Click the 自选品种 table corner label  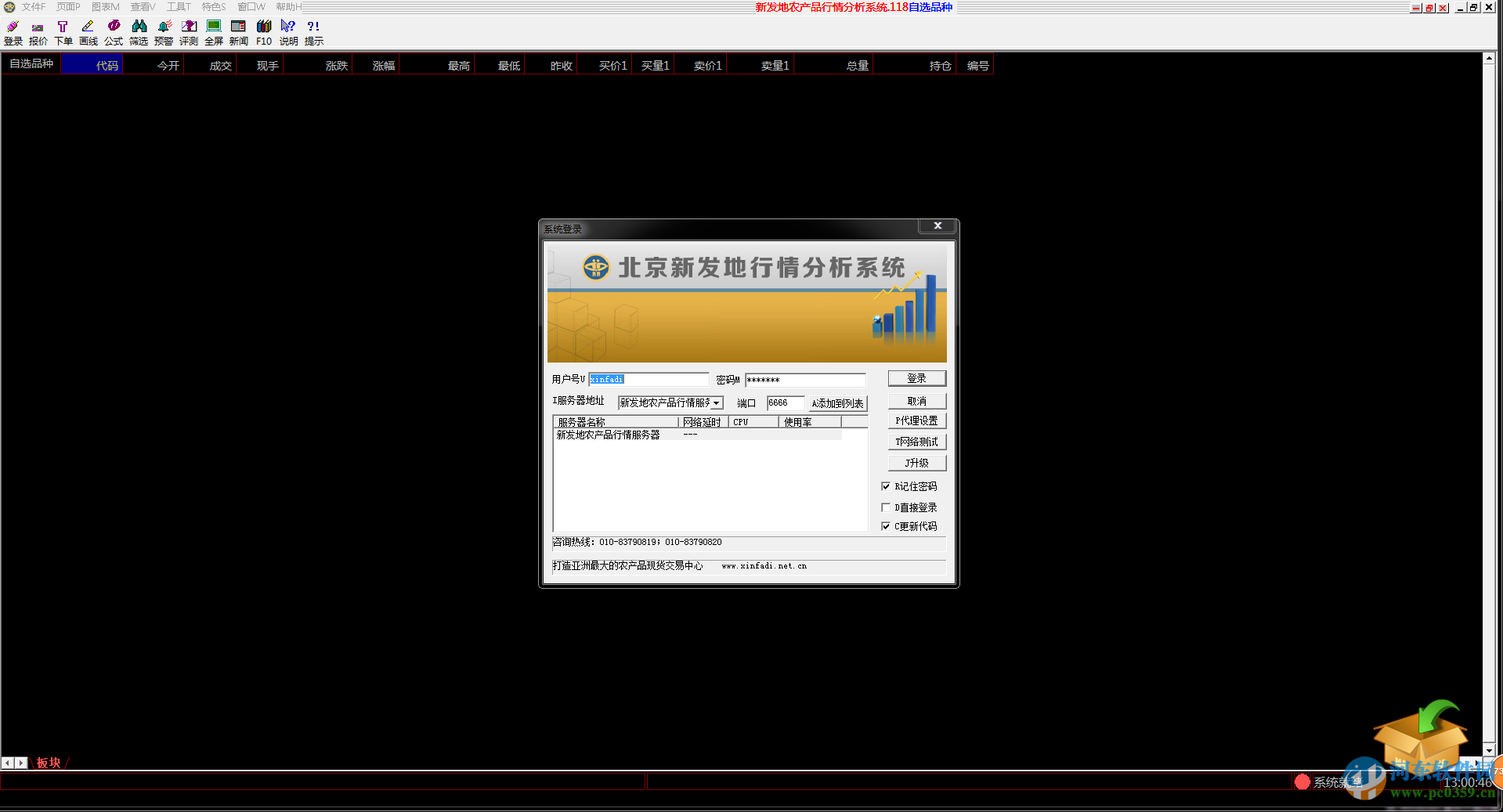[x=31, y=64]
